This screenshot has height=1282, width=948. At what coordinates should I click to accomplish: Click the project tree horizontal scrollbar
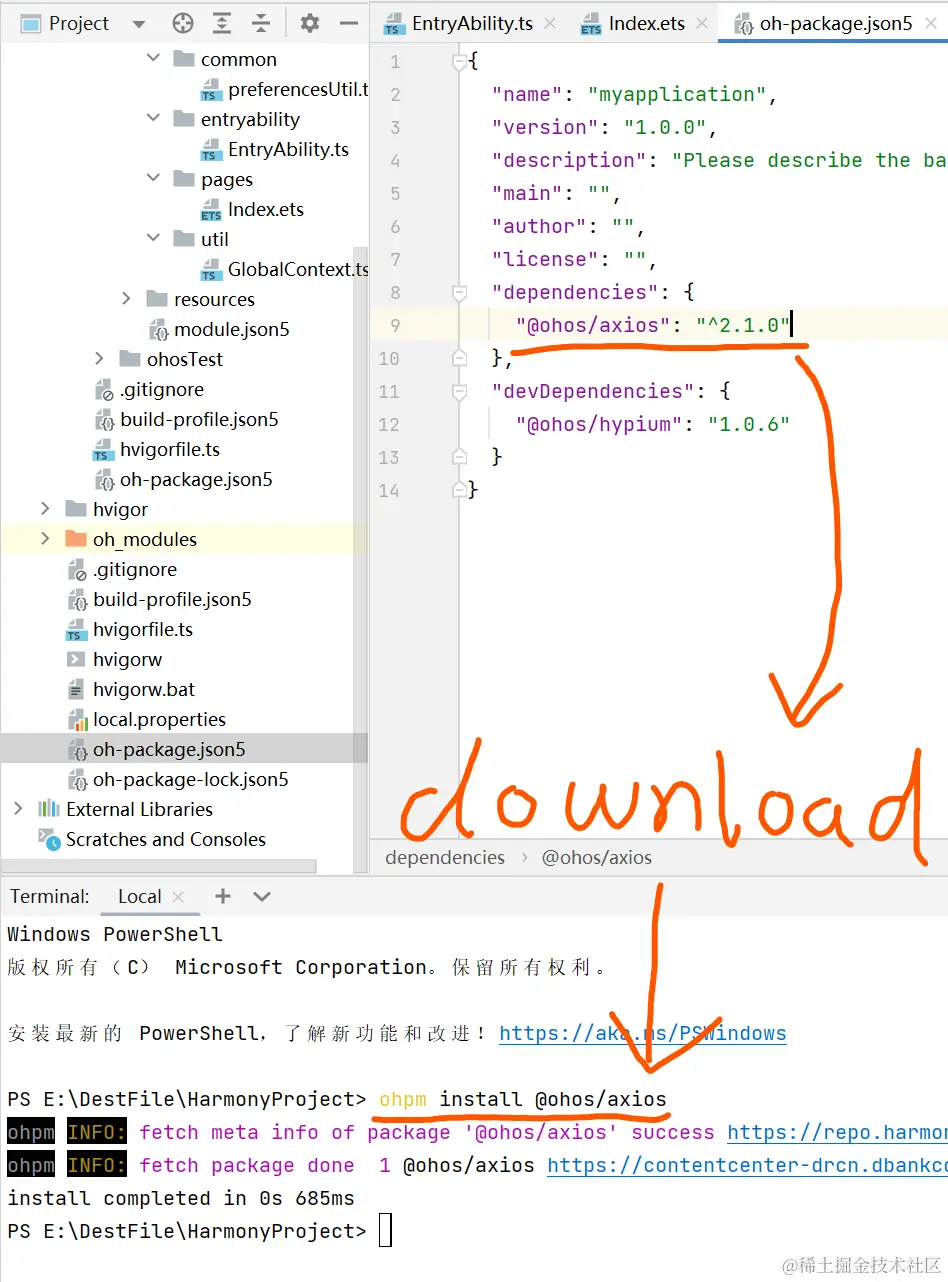pyautogui.click(x=158, y=866)
